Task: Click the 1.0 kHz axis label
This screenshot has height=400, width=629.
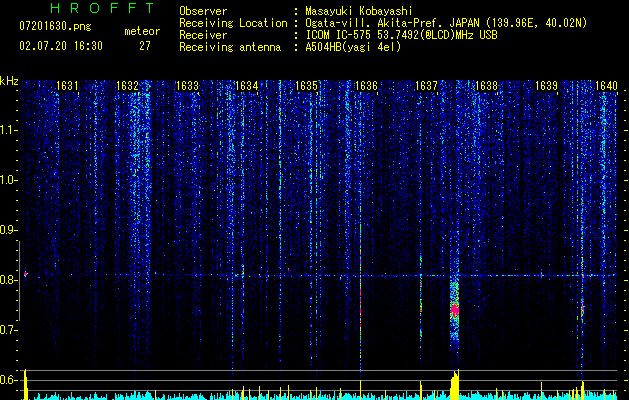Action: [8, 180]
